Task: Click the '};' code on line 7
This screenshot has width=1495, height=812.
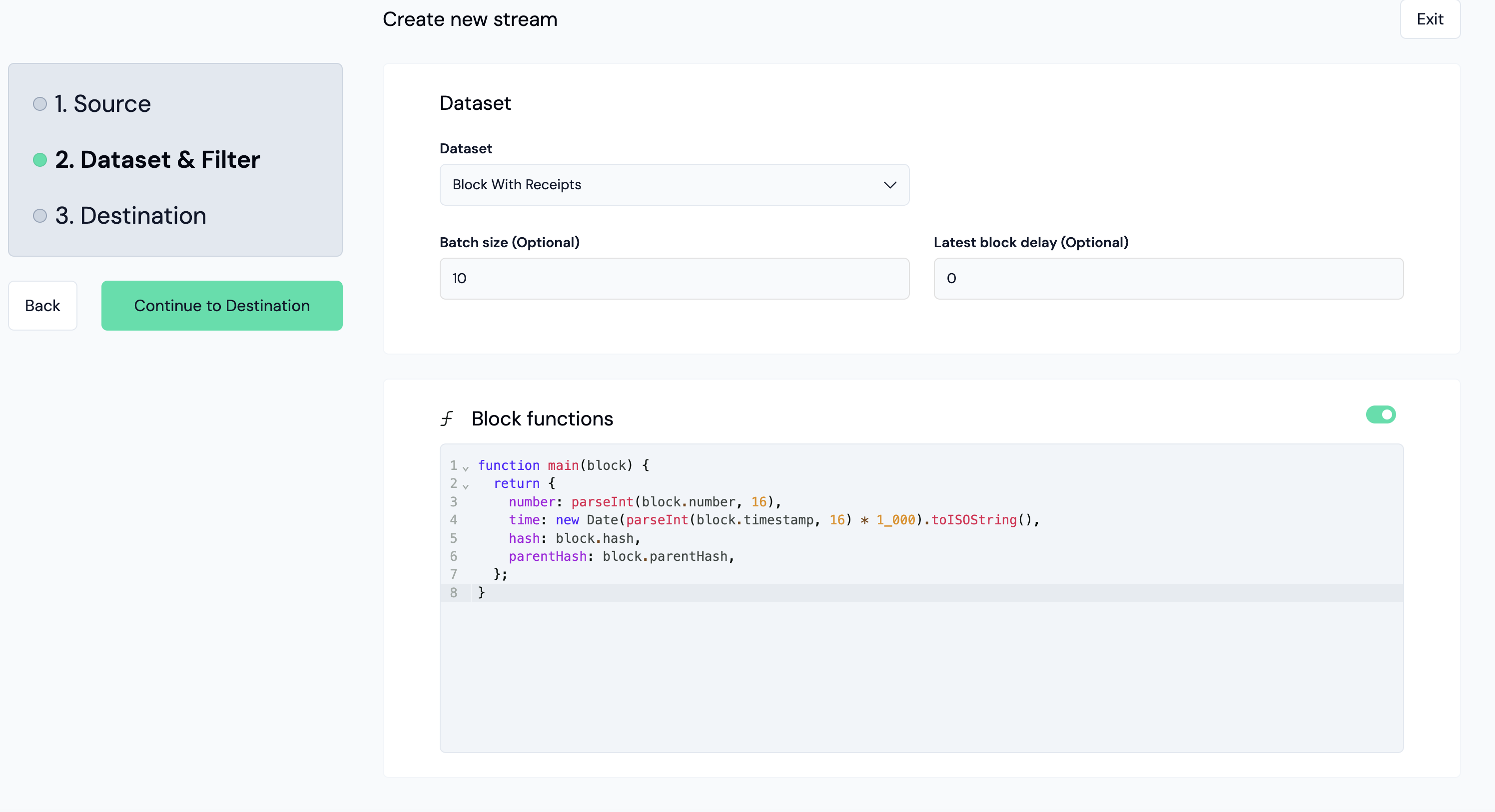Action: click(500, 574)
